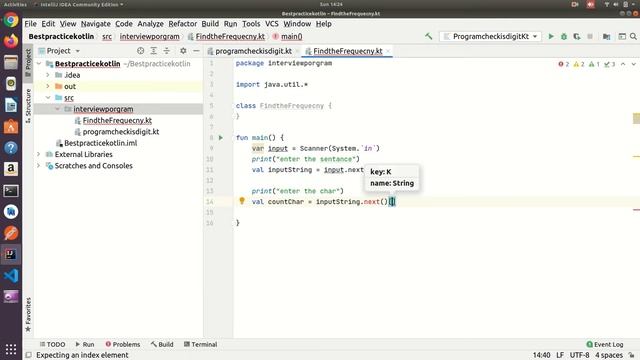This screenshot has height=360, width=640.
Task: Start debugging with the bug icon
Action: (x=564, y=36)
